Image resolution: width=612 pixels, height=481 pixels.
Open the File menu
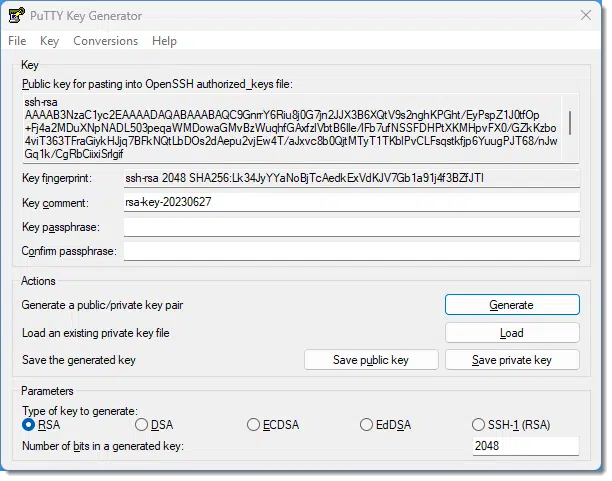(x=17, y=41)
